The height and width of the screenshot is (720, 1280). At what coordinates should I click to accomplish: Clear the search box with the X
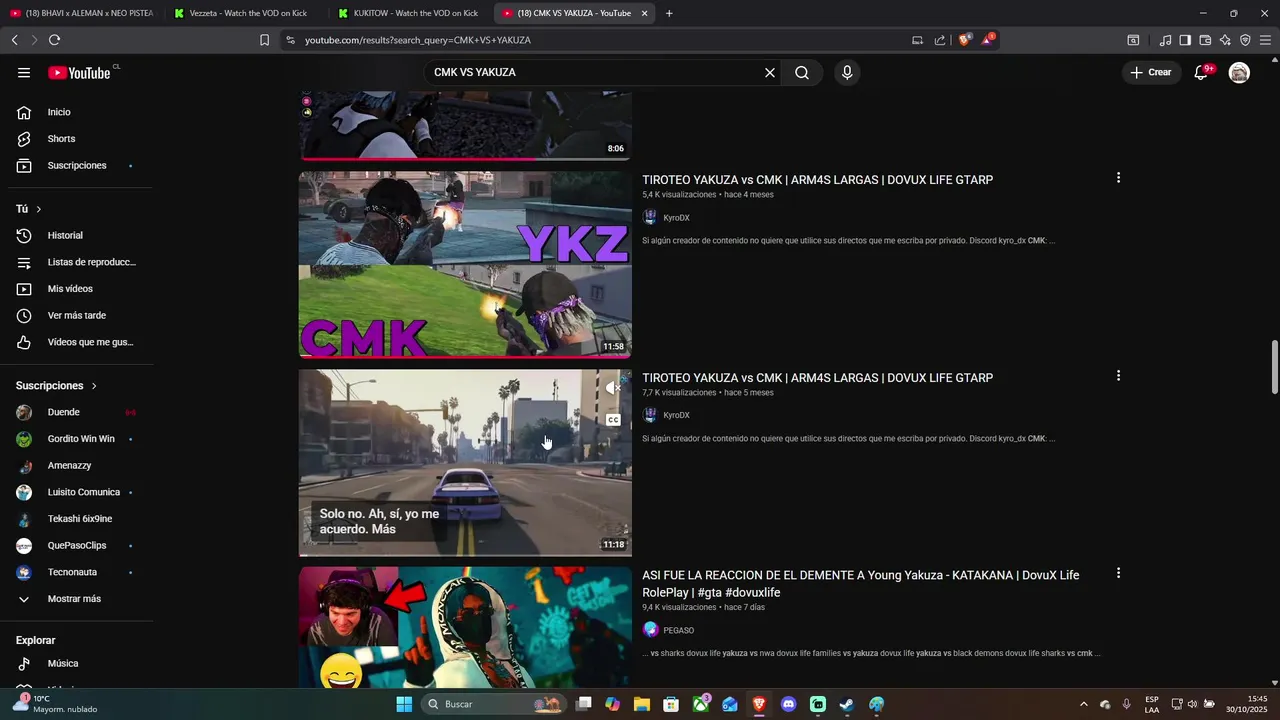770,72
